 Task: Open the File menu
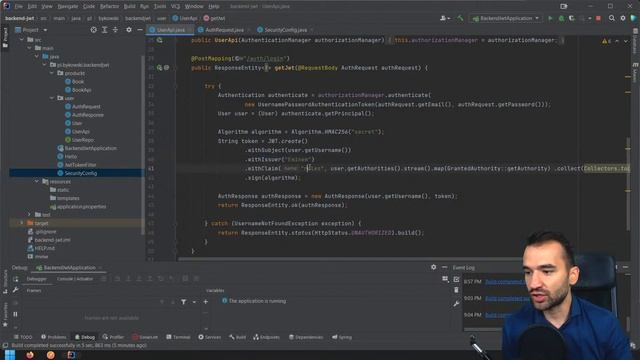pyautogui.click(x=19, y=7)
